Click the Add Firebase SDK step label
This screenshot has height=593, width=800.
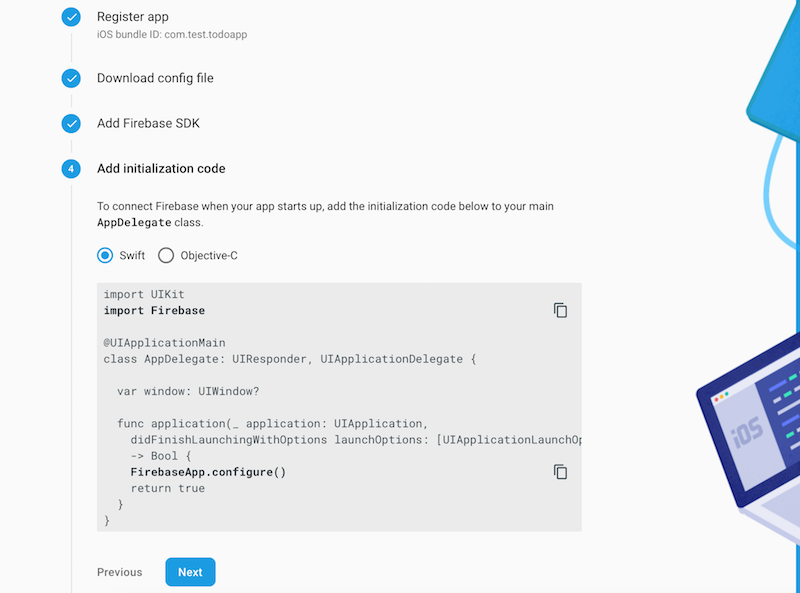147,123
